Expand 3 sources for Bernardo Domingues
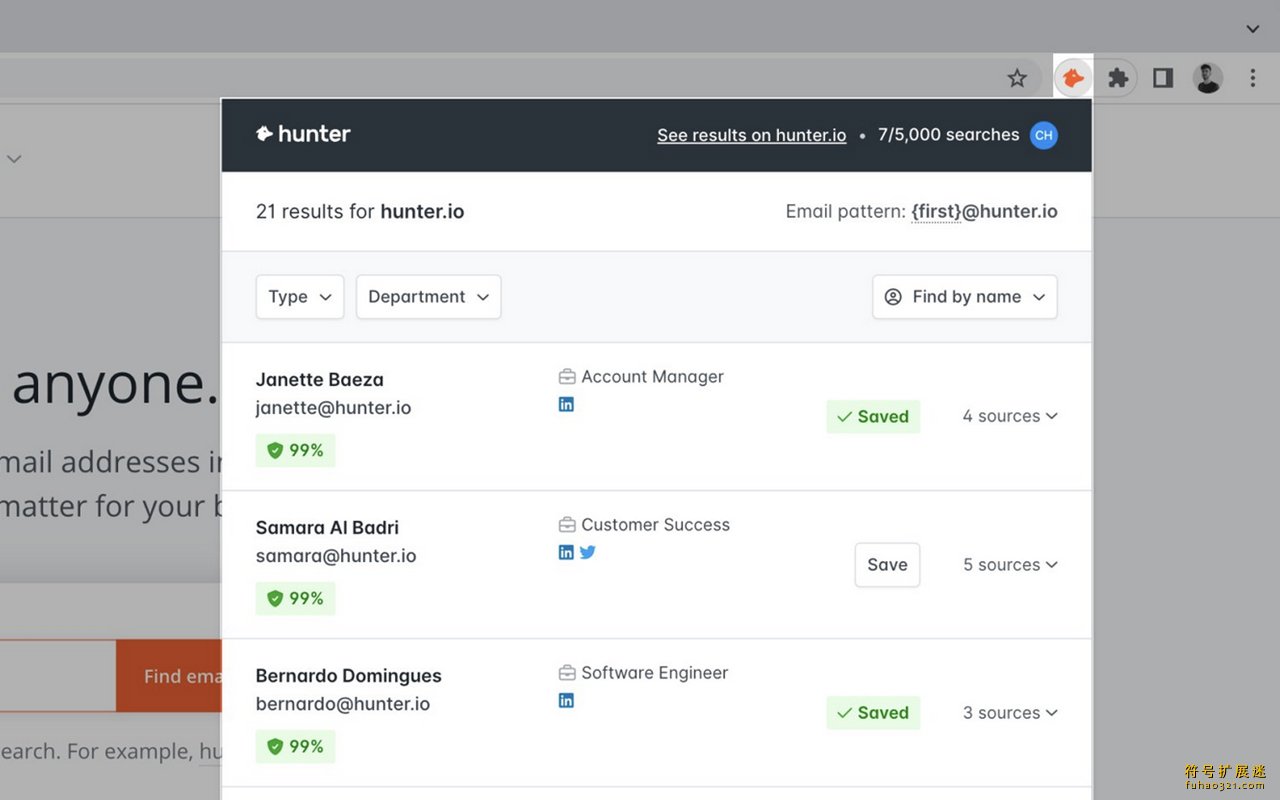Viewport: 1280px width, 800px height. click(1010, 713)
